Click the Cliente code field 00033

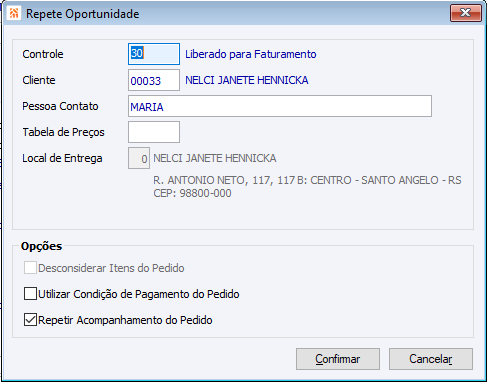[x=154, y=80]
